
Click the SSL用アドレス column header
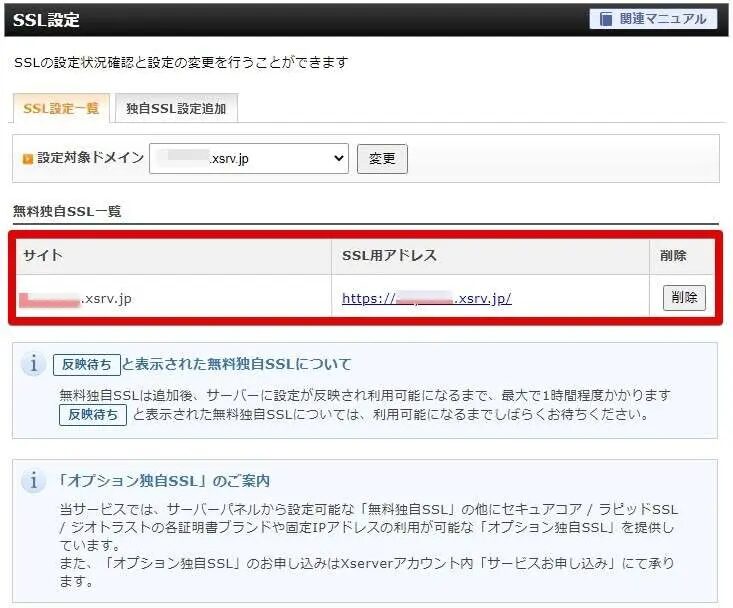point(389,256)
